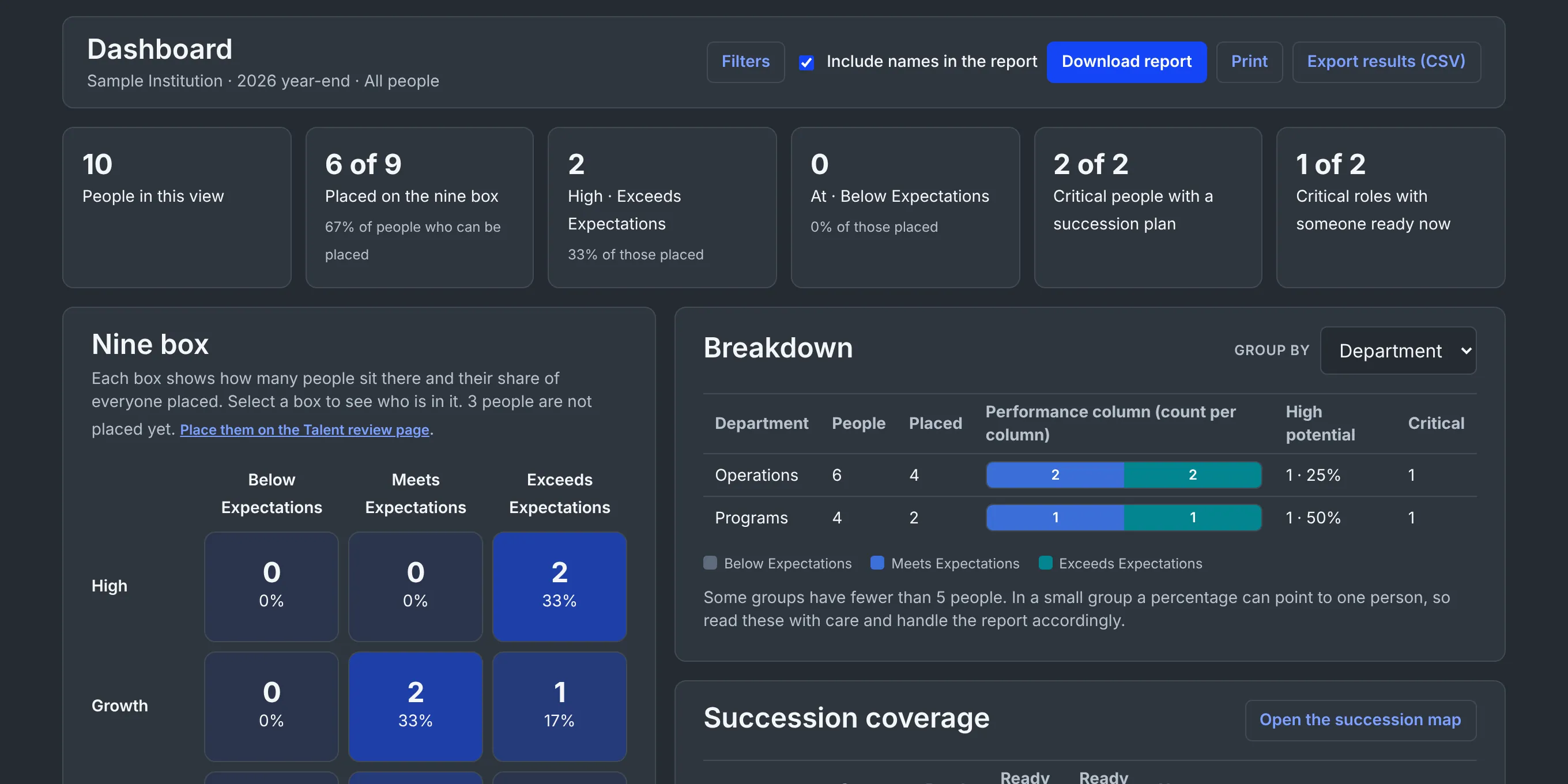
Task: Click the High potential column header
Action: pyautogui.click(x=1320, y=423)
